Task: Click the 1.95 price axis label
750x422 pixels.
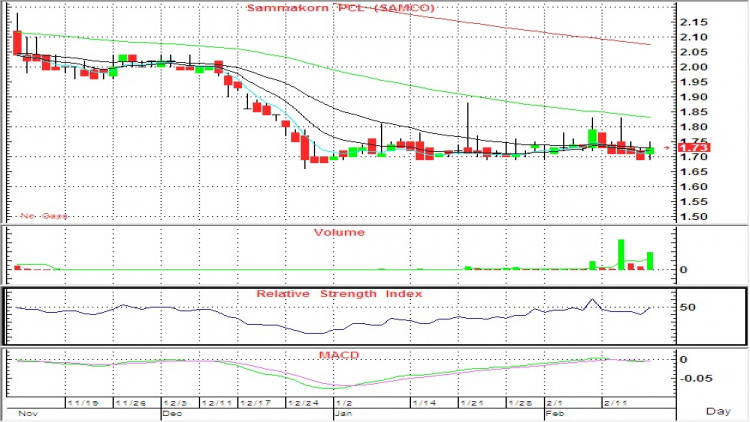Action: point(694,82)
